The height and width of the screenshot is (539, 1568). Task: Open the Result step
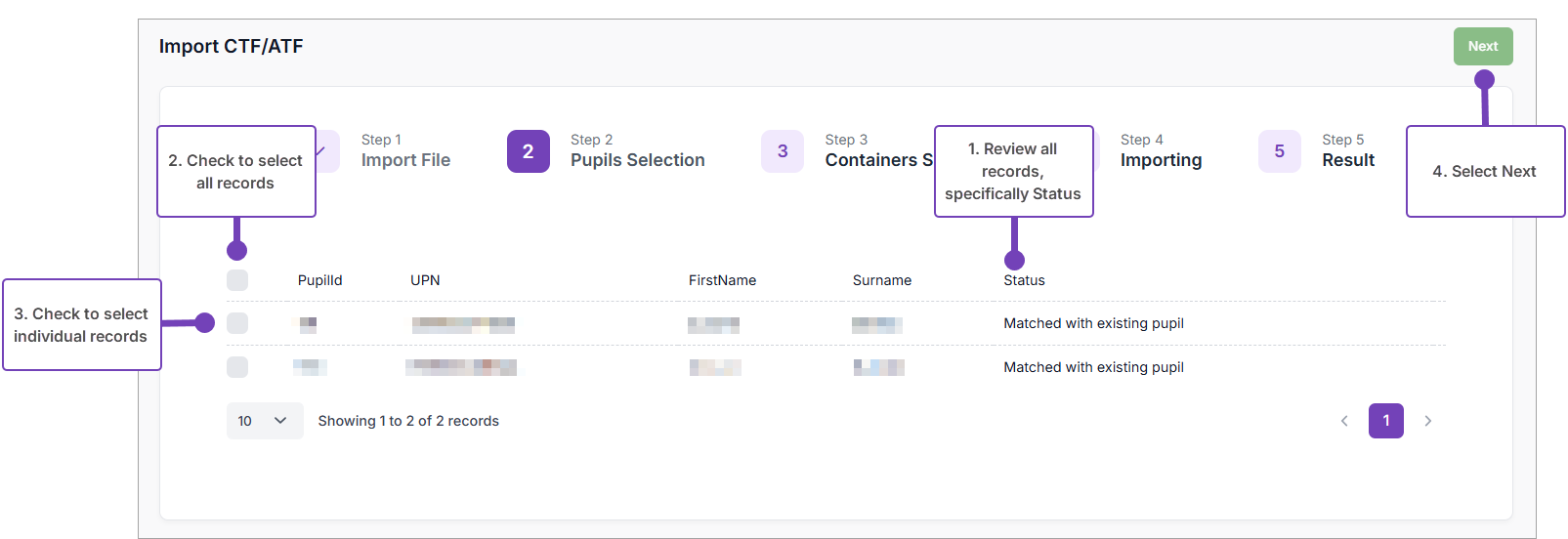(x=1347, y=160)
